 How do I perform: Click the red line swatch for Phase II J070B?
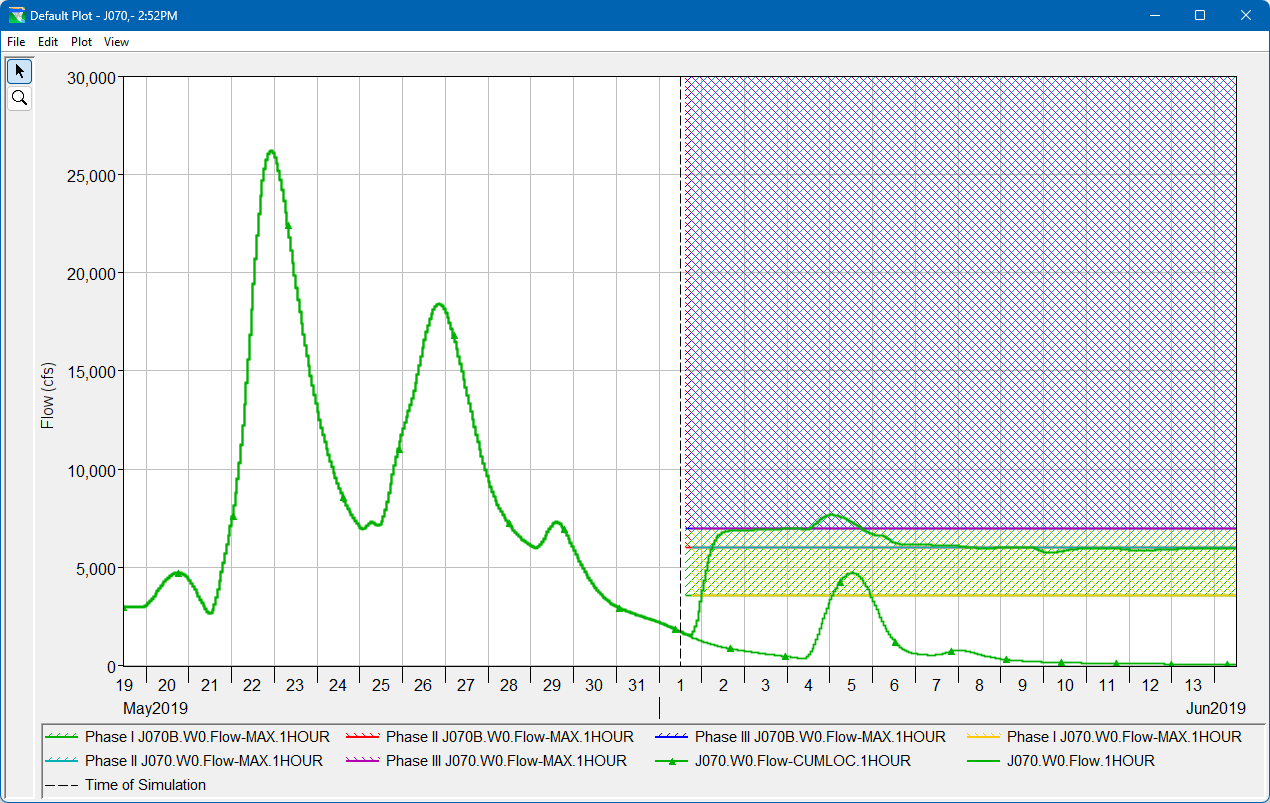pos(363,737)
